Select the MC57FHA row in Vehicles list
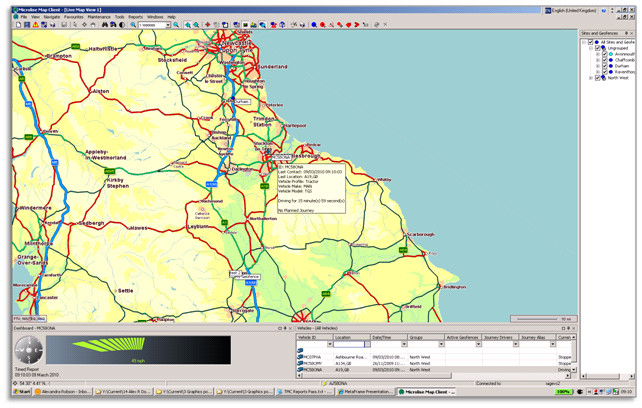The width and height of the screenshot is (642, 408). coord(310,356)
